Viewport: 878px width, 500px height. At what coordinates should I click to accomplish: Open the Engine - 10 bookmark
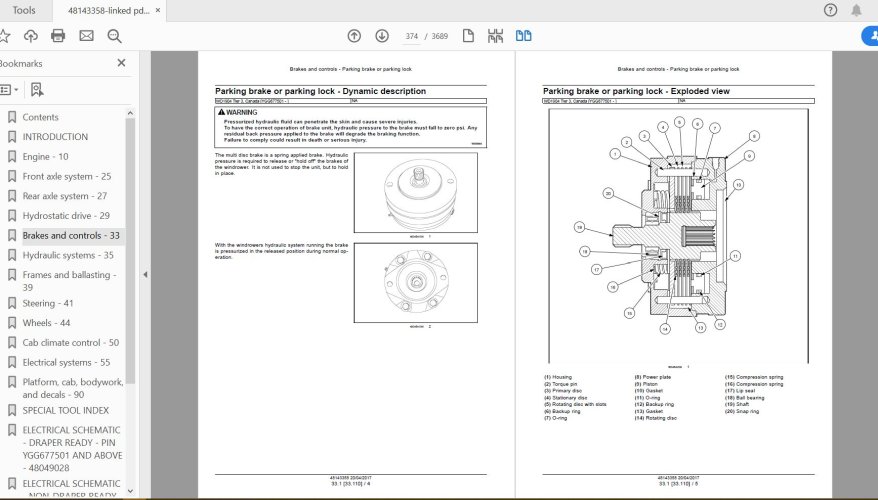[45, 157]
